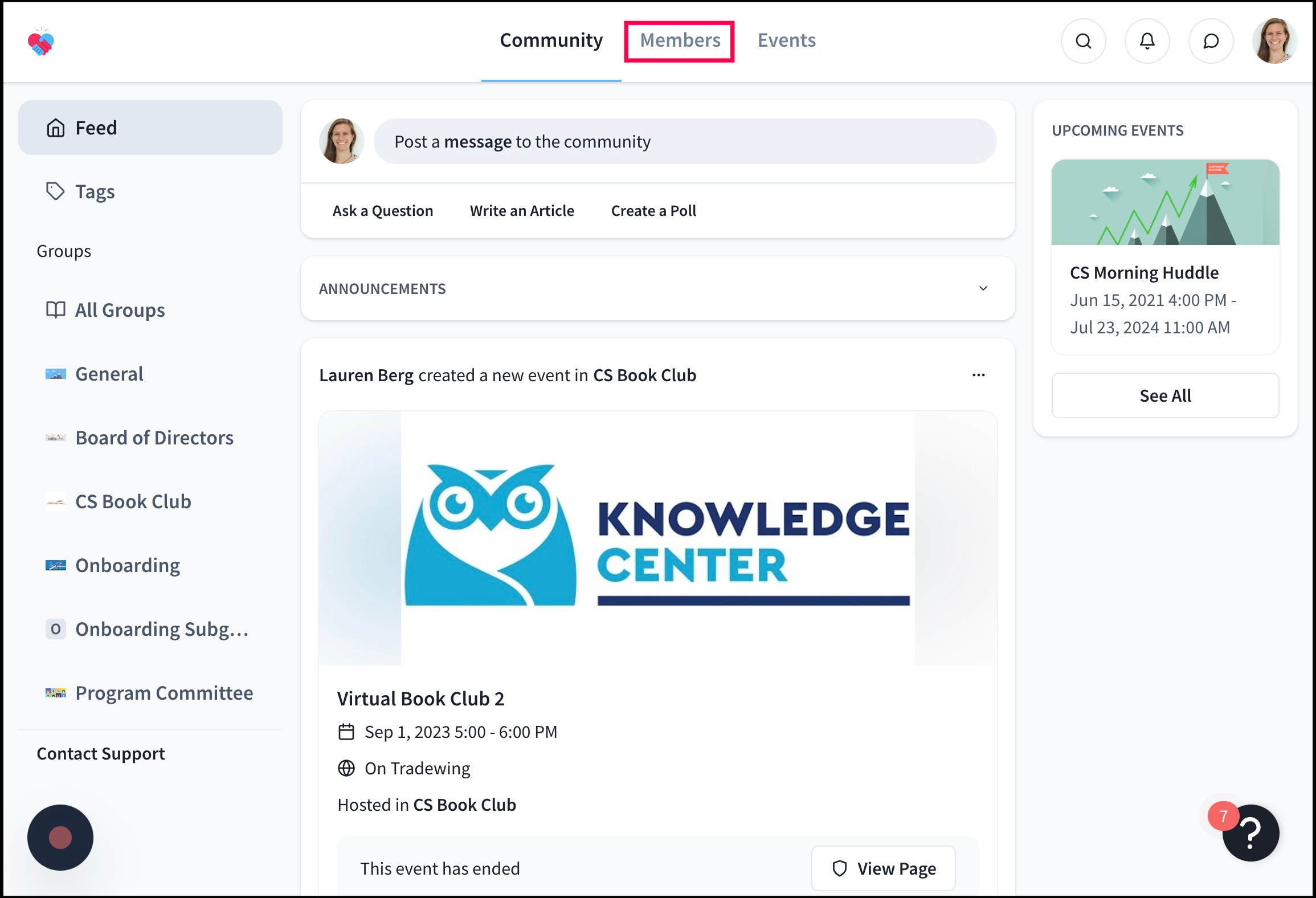
Task: Click the Tags tag icon
Action: [x=55, y=191]
